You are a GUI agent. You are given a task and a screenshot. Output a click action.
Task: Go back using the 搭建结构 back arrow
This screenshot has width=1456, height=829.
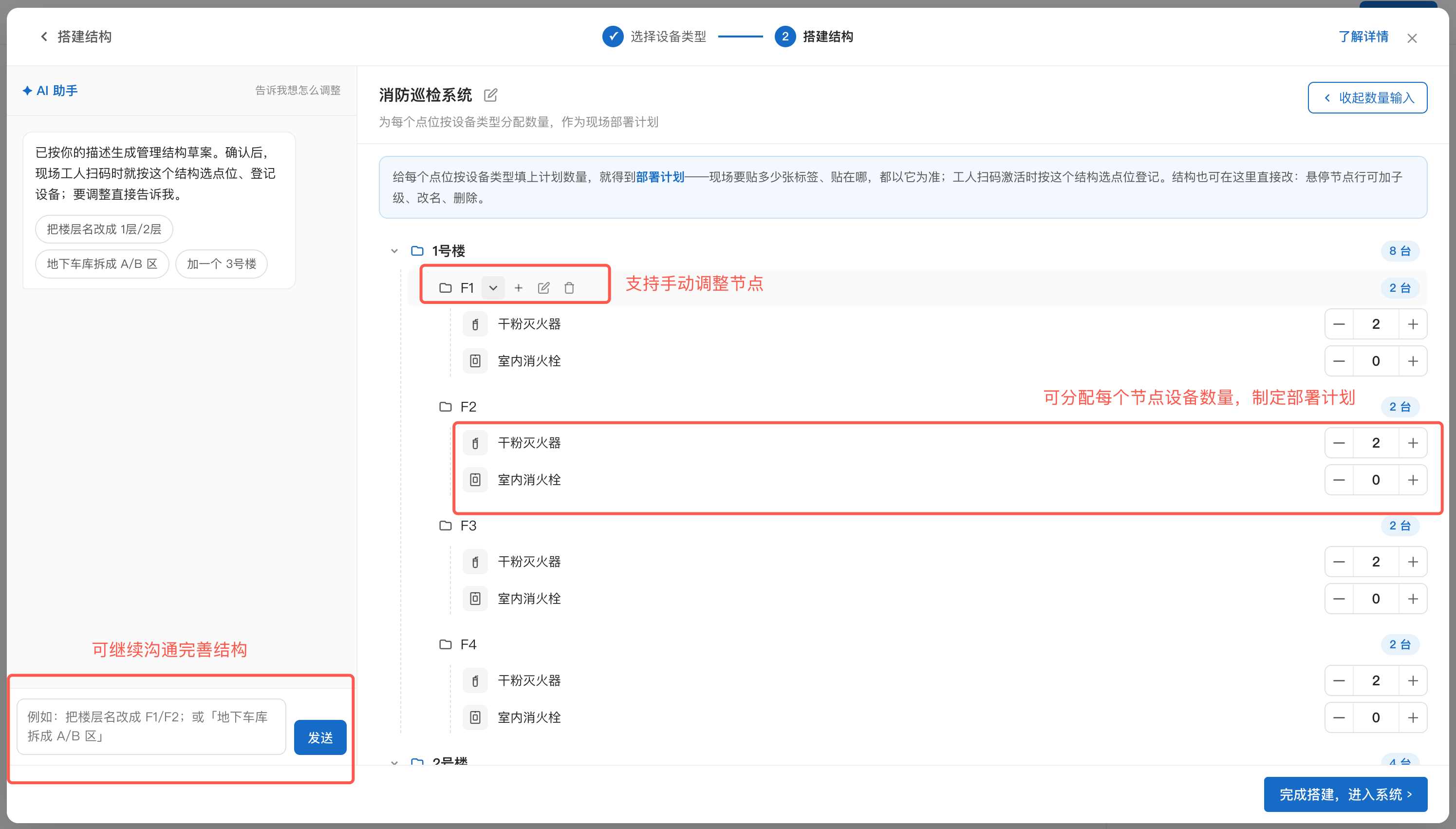pyautogui.click(x=44, y=37)
